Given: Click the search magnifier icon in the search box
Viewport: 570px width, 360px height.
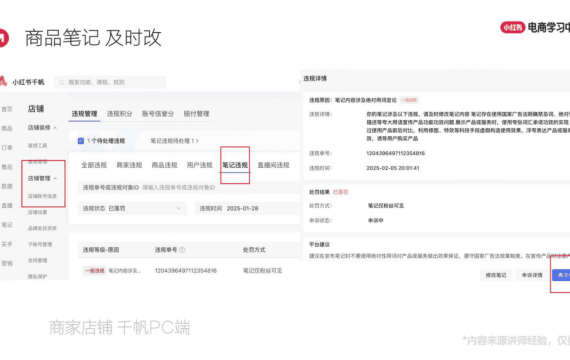Looking at the screenshot, I should click(x=61, y=82).
